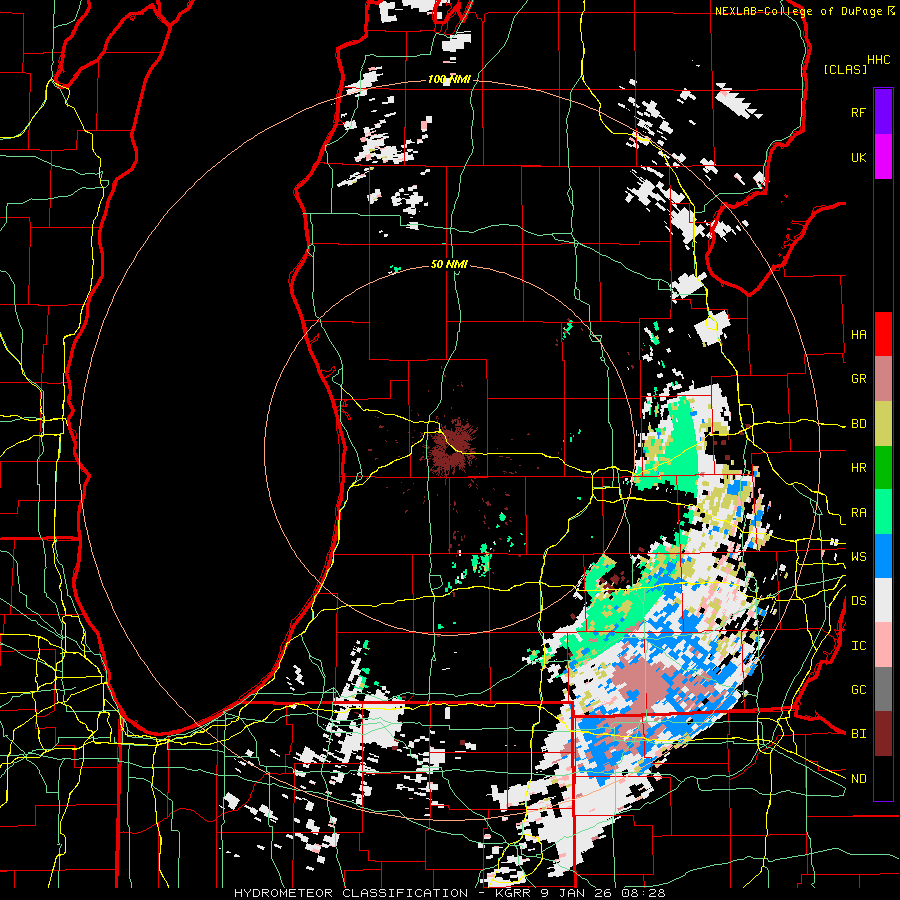Click the HHC product code text
This screenshot has width=900, height=900.
879,60
